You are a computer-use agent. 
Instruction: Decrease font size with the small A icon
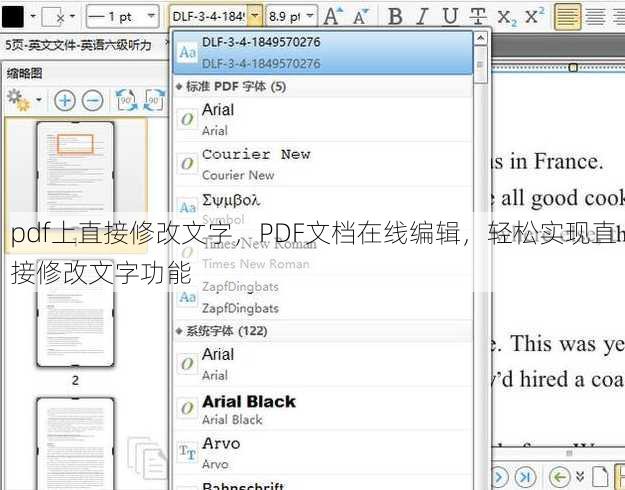coord(362,17)
